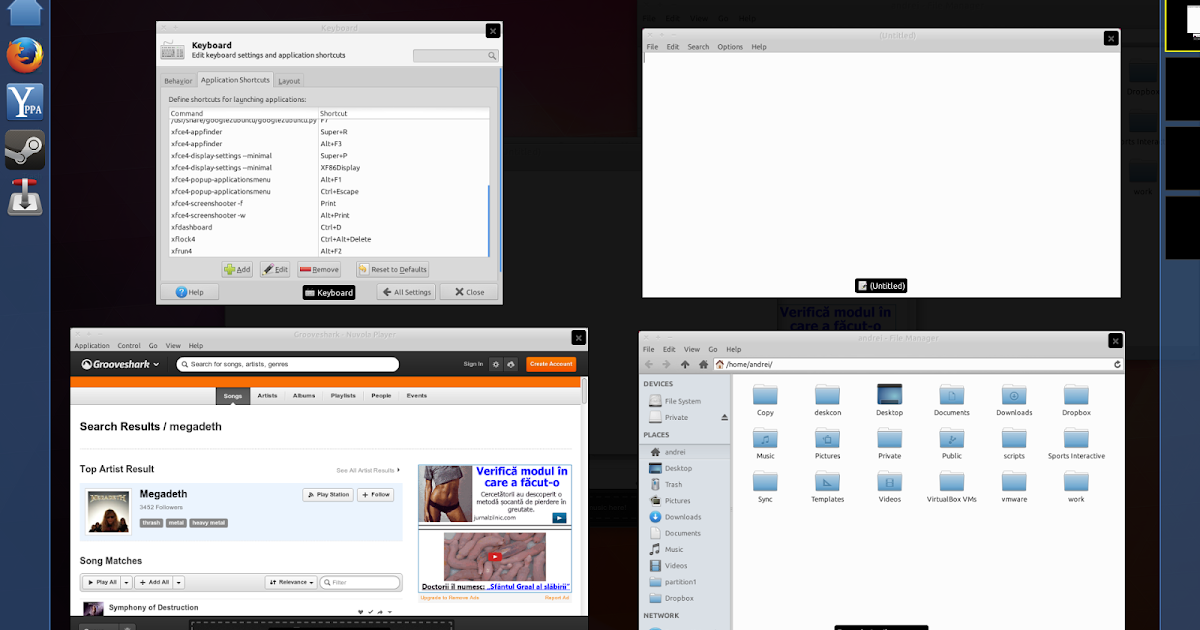Open Steam from the dock
This screenshot has height=630, width=1200.
point(24,150)
